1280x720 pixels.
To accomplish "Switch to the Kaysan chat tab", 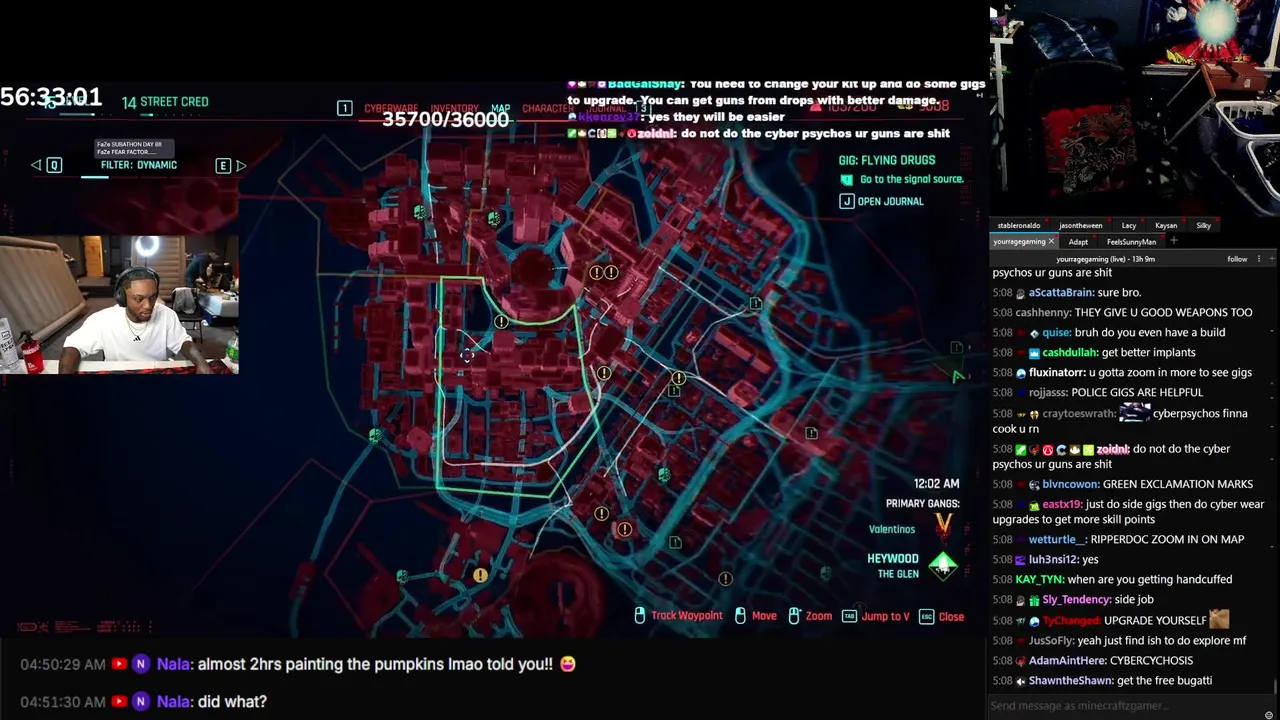I will [x=1166, y=225].
